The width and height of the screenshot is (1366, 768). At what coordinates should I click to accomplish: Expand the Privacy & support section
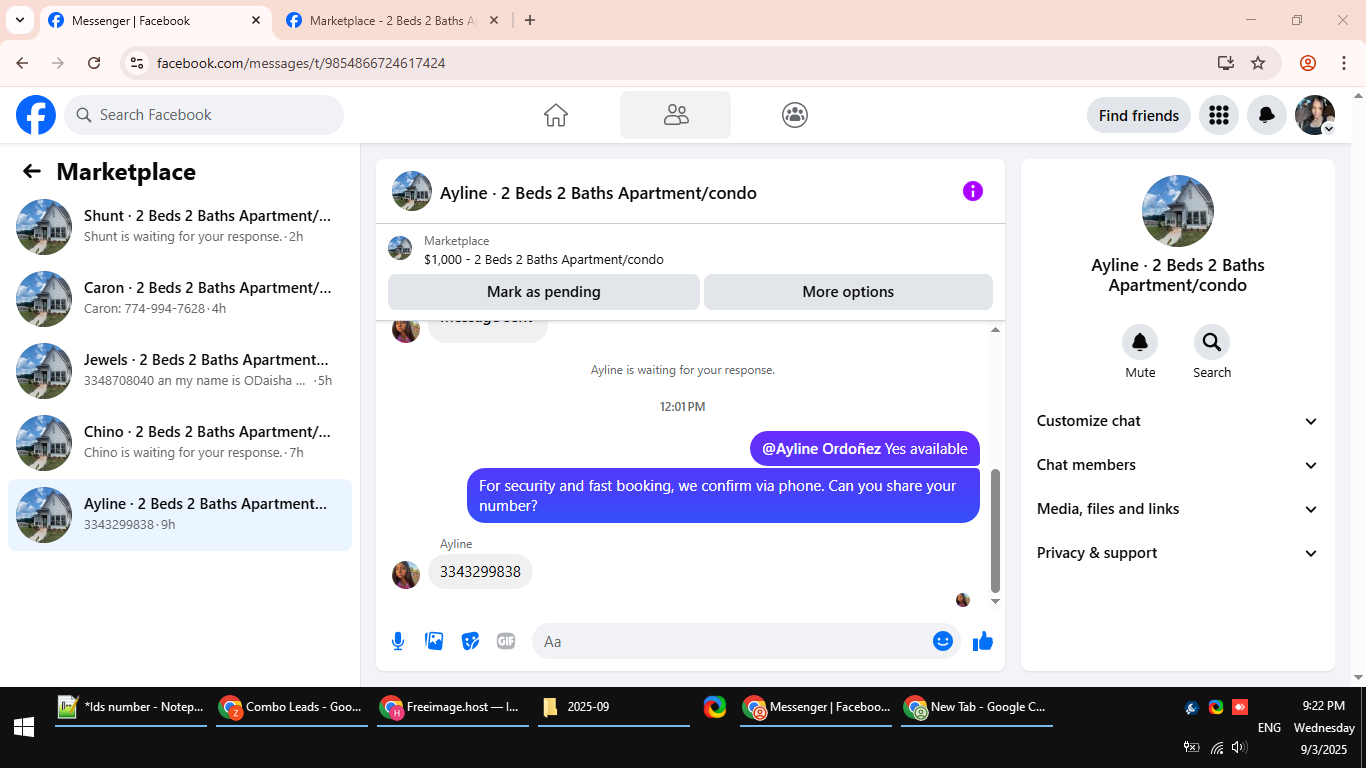pyautogui.click(x=1178, y=553)
